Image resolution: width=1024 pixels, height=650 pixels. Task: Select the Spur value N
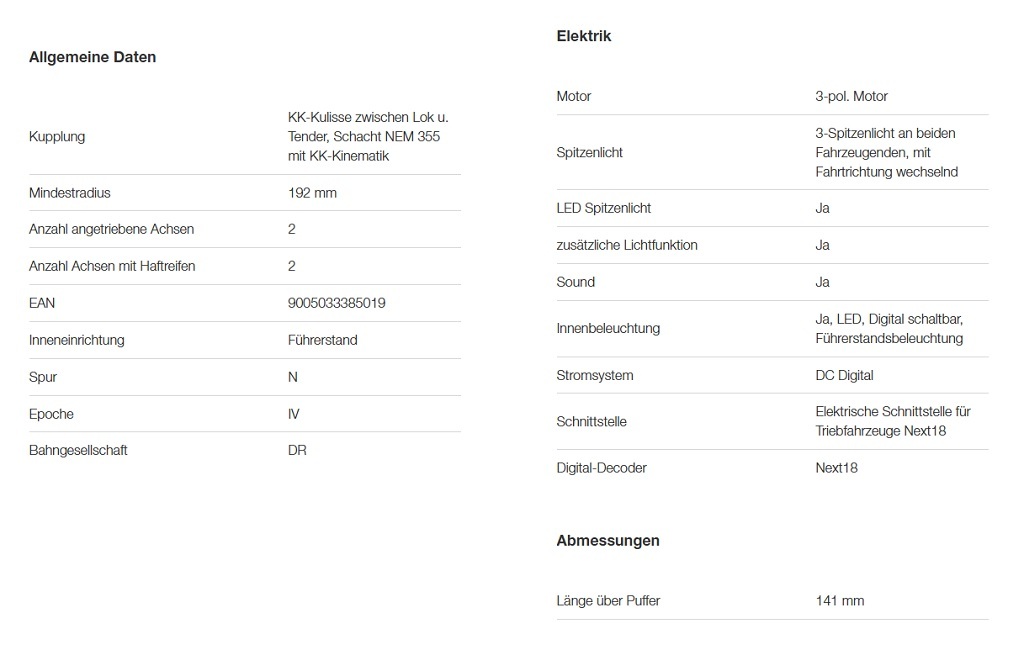click(293, 377)
